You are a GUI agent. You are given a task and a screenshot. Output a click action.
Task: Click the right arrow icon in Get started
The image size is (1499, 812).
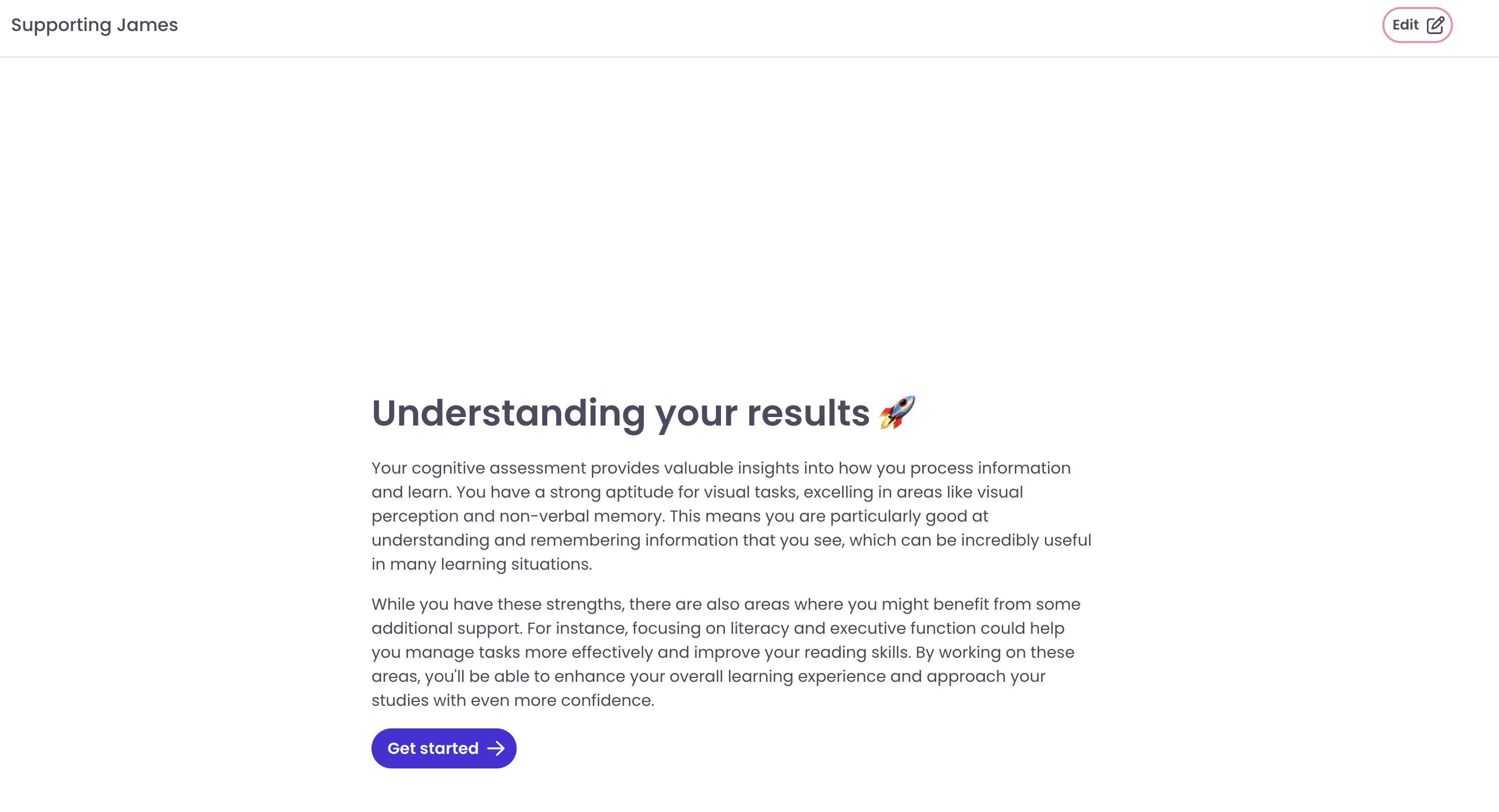[496, 748]
